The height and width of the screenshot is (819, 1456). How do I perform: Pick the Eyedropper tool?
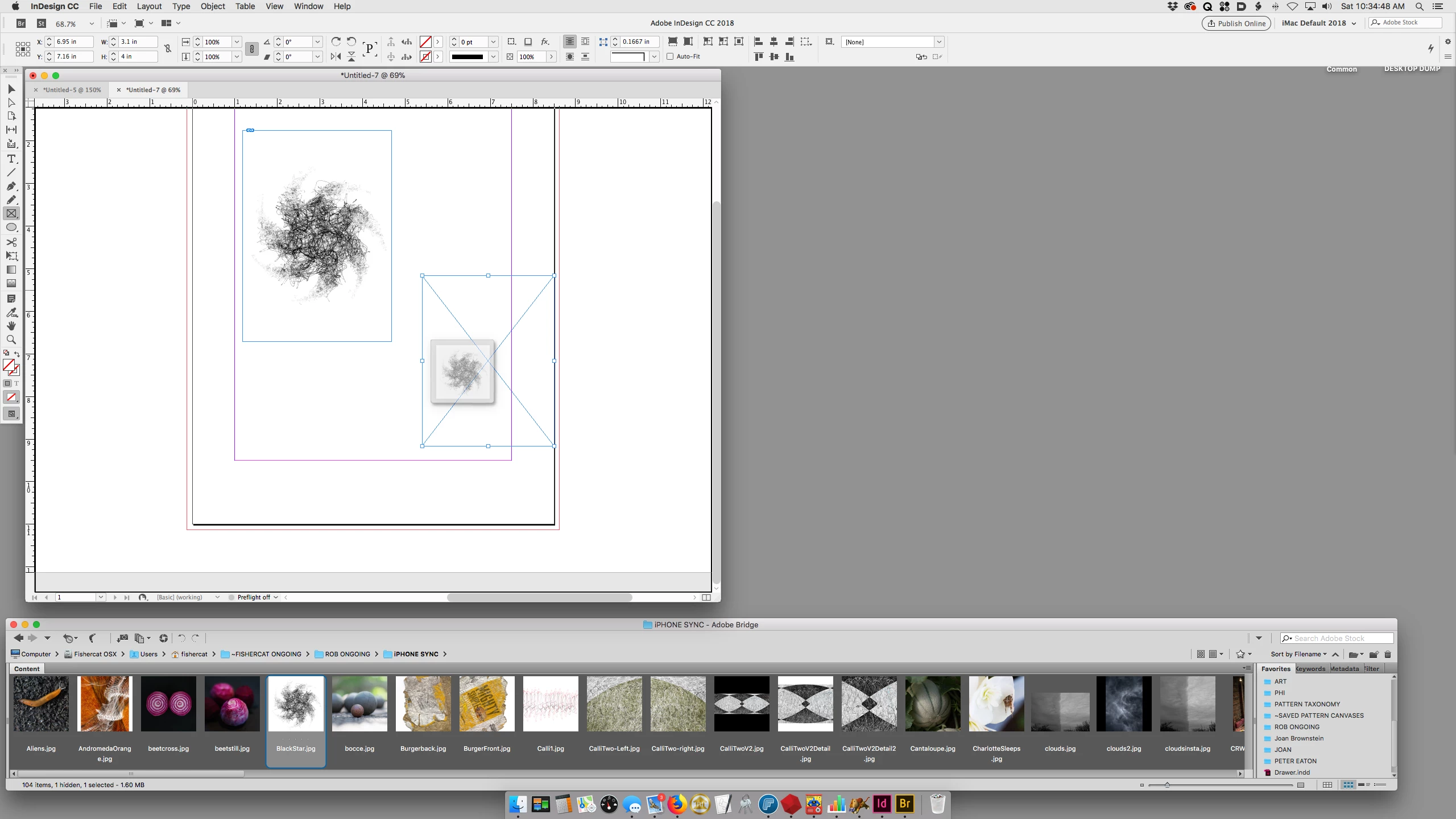click(11, 312)
